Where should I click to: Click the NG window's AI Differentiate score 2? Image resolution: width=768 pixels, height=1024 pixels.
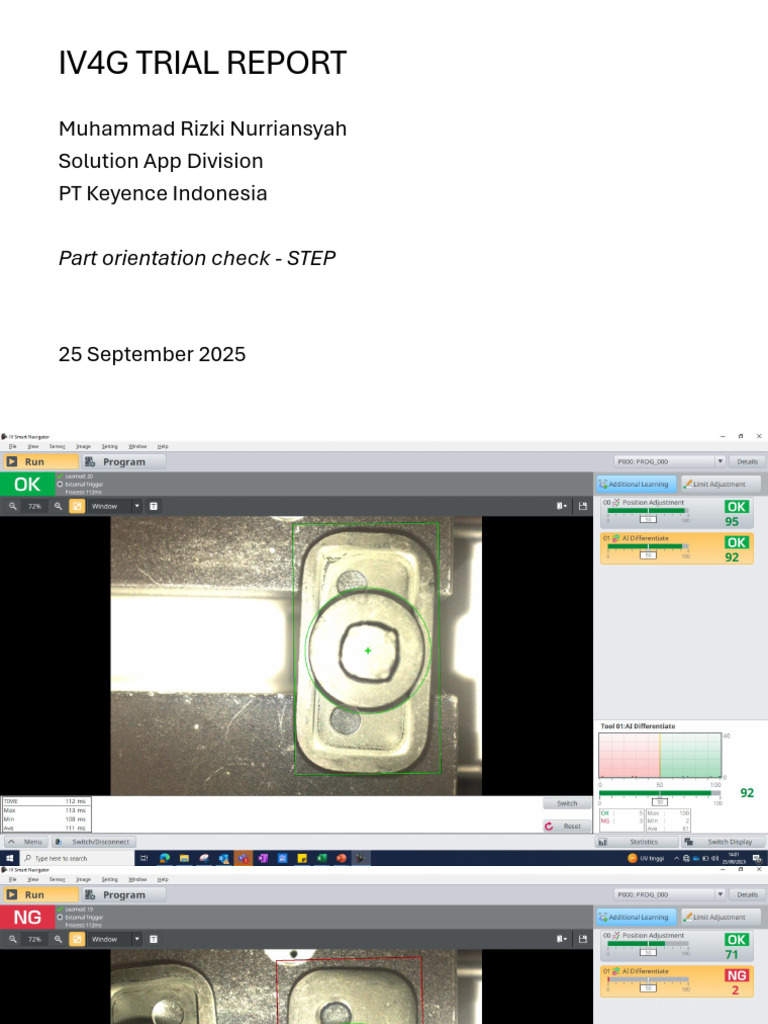point(735,990)
